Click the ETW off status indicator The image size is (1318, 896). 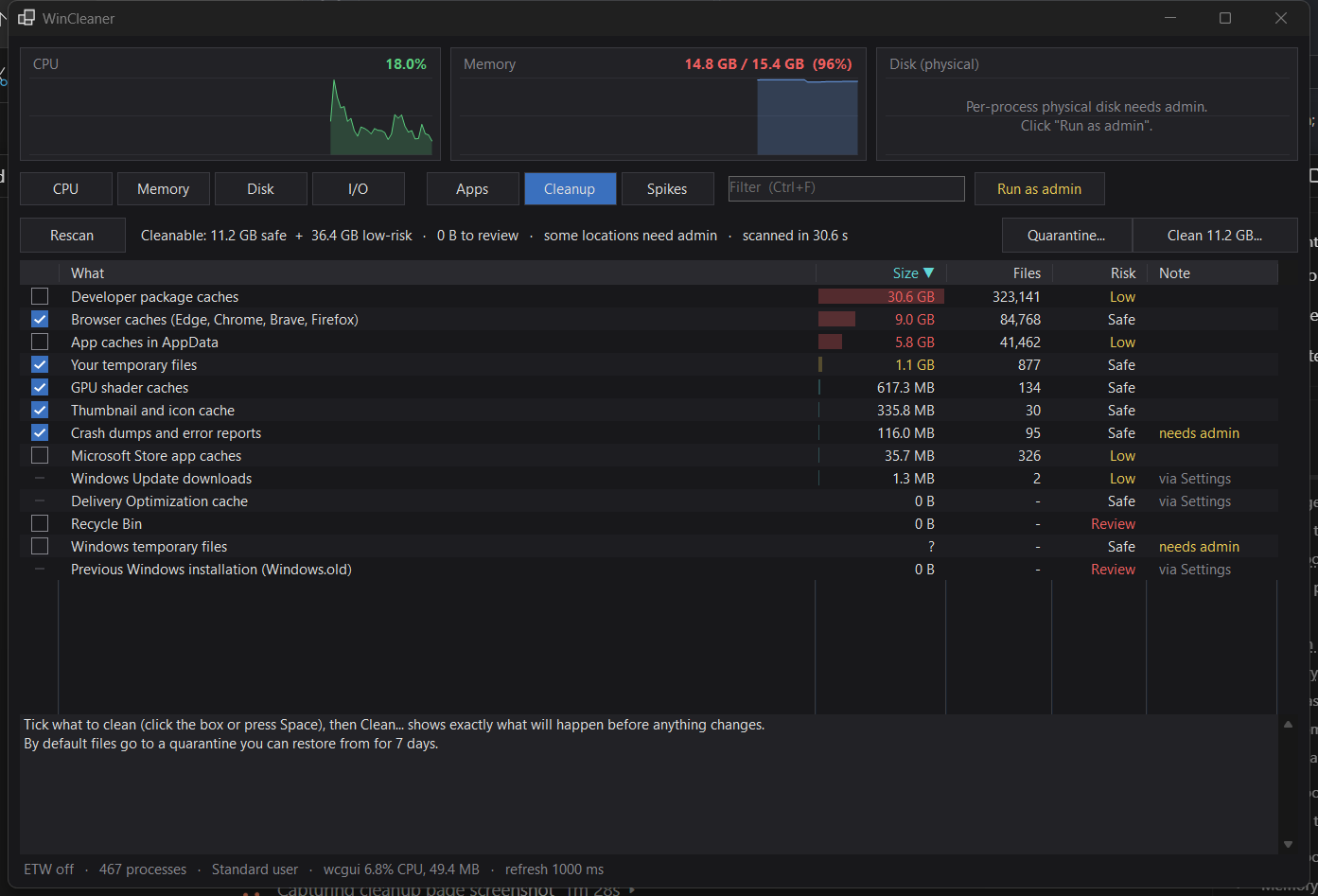click(x=49, y=870)
